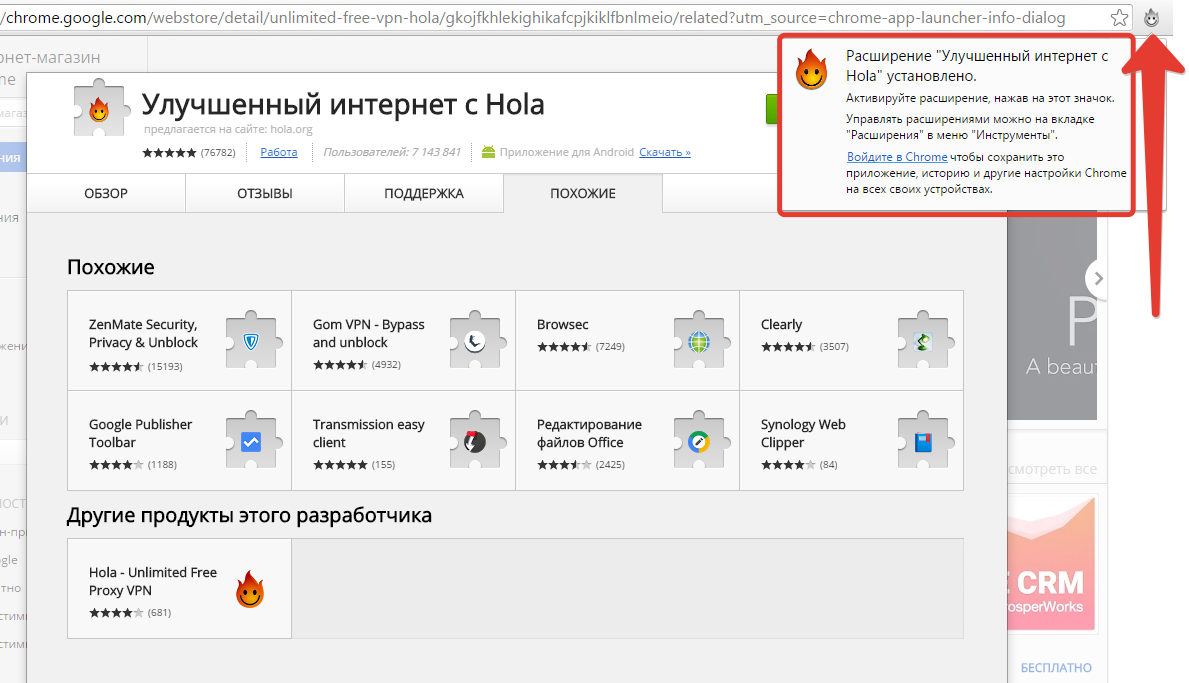The image size is (1189, 683).
Task: Open Hola - Unlimited Free Proxy VPN title
Action: [x=152, y=581]
